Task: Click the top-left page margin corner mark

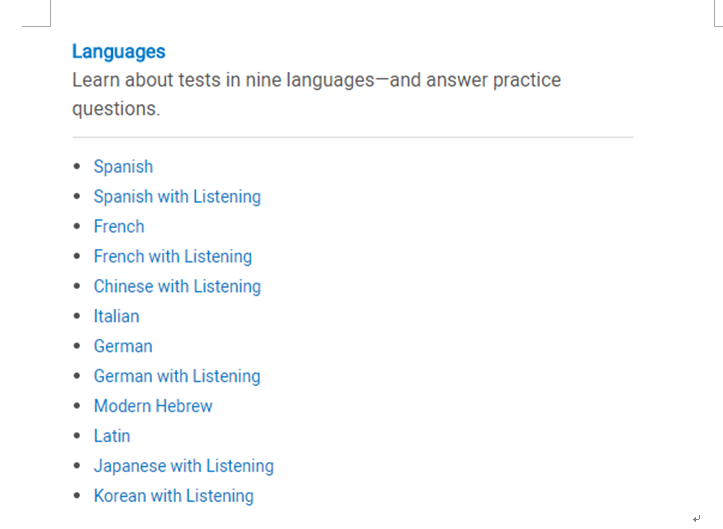Action: pos(36,14)
